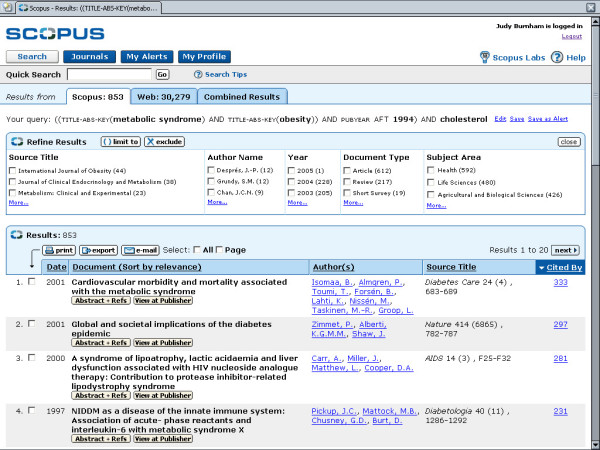Expand More under Document Type
The height and width of the screenshot is (450, 600).
coord(353,202)
